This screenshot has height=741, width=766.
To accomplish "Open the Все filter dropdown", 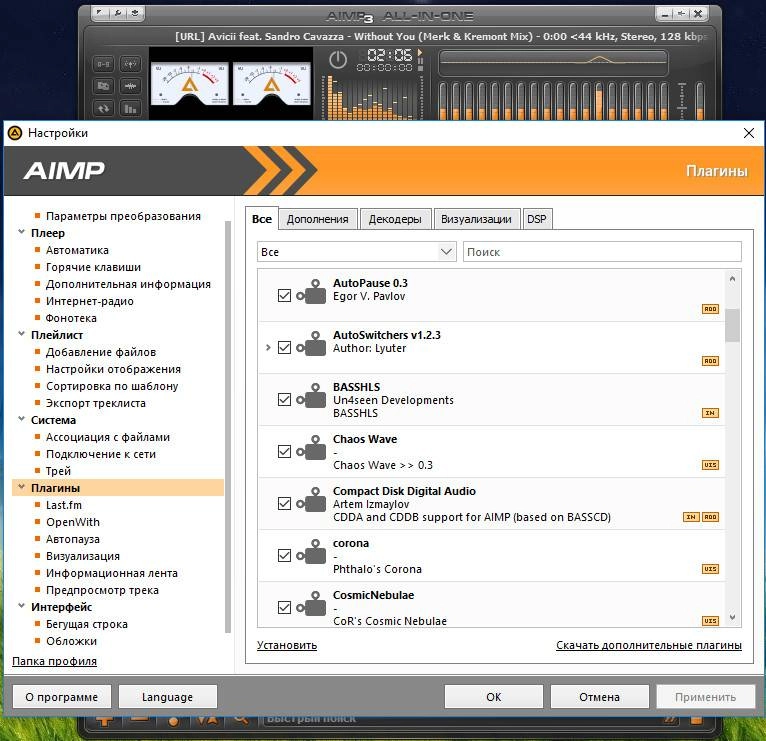I will 357,252.
